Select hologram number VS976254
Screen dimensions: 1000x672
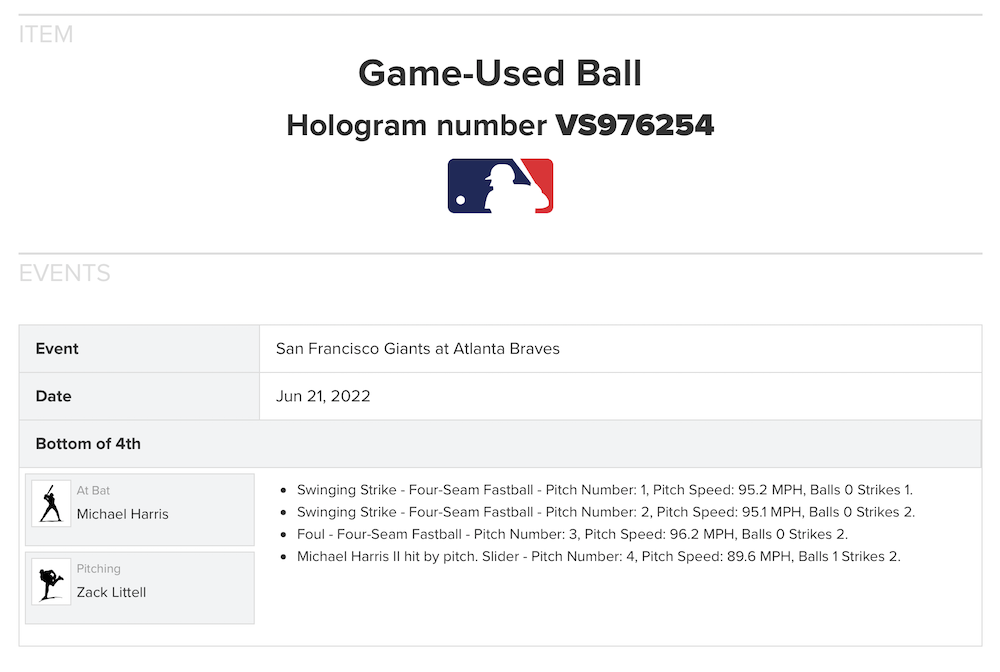pyautogui.click(x=634, y=125)
